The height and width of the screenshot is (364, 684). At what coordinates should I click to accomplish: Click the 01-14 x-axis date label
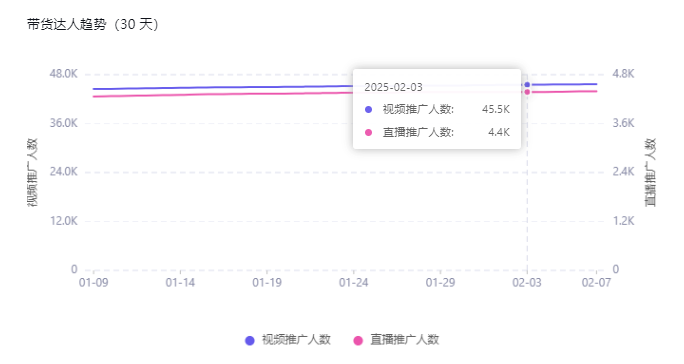click(180, 283)
